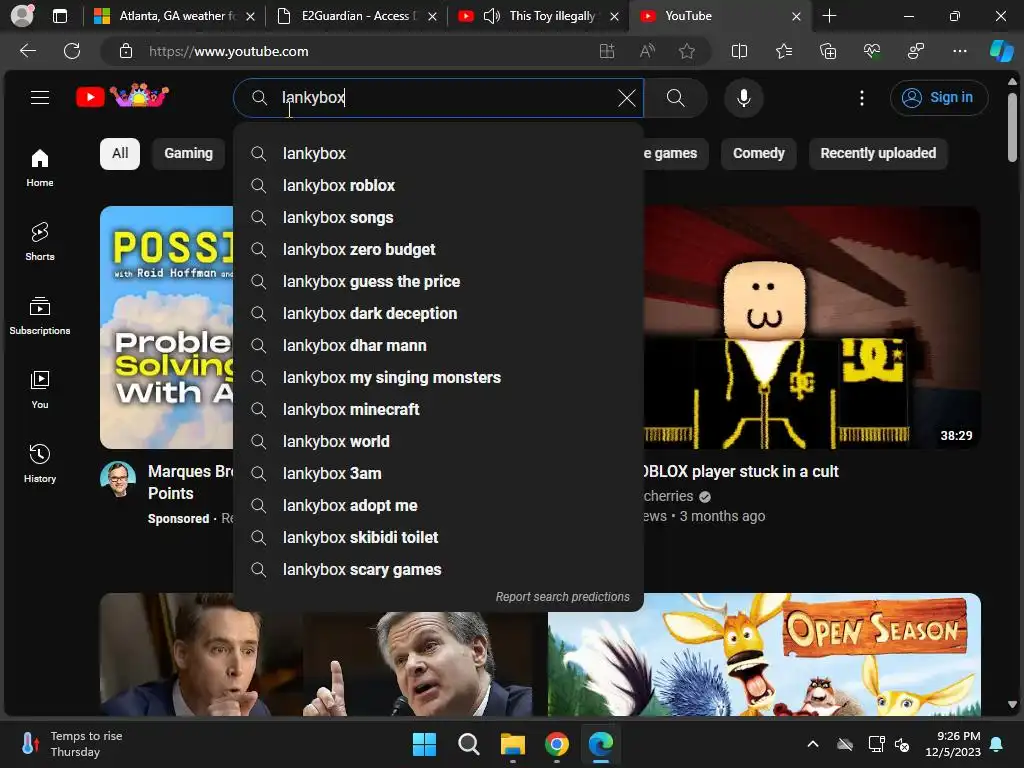Open the Roblox cult video thumbnail
Image resolution: width=1024 pixels, height=768 pixels.
(x=812, y=327)
